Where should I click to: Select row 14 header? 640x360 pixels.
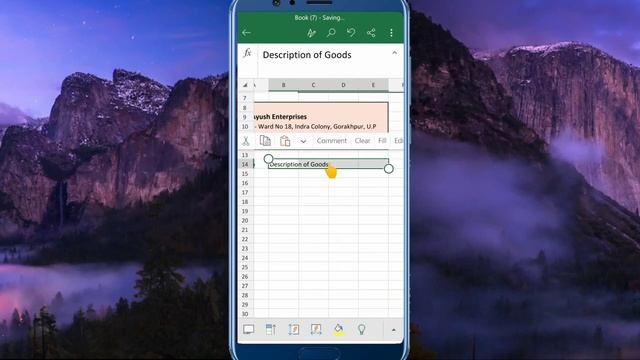245,164
